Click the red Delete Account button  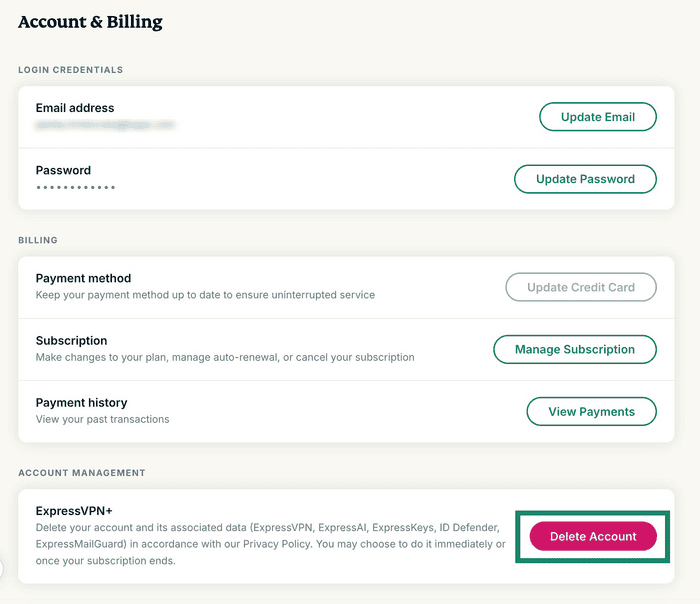[593, 536]
